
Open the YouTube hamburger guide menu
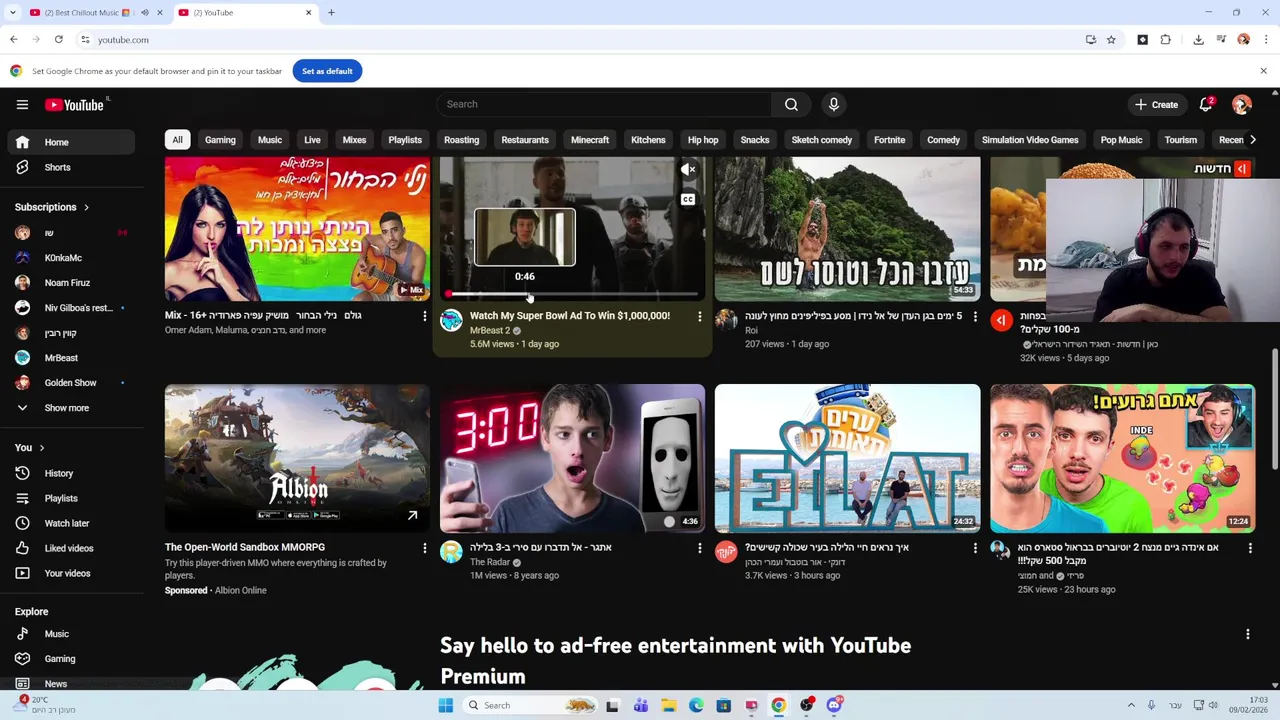pos(22,104)
